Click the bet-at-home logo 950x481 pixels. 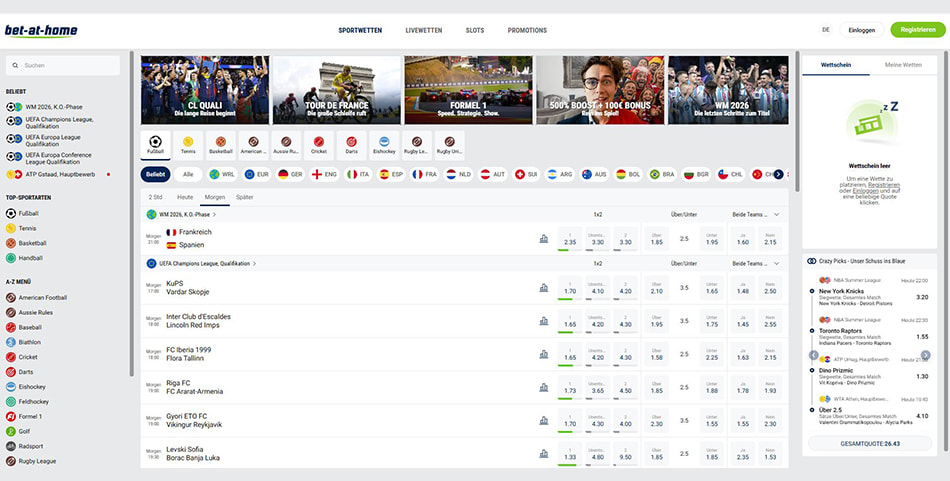41,31
